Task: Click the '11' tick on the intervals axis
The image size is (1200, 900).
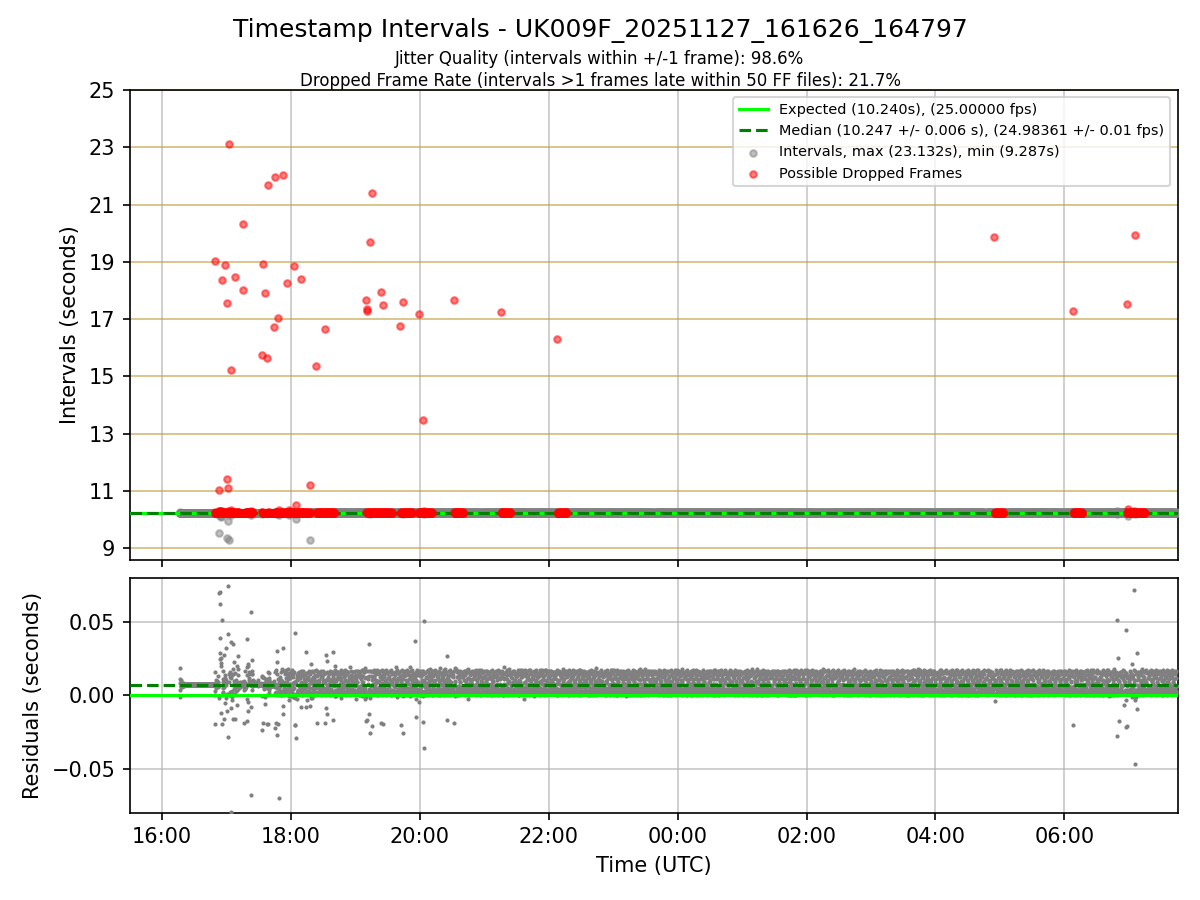Action: click(104, 492)
